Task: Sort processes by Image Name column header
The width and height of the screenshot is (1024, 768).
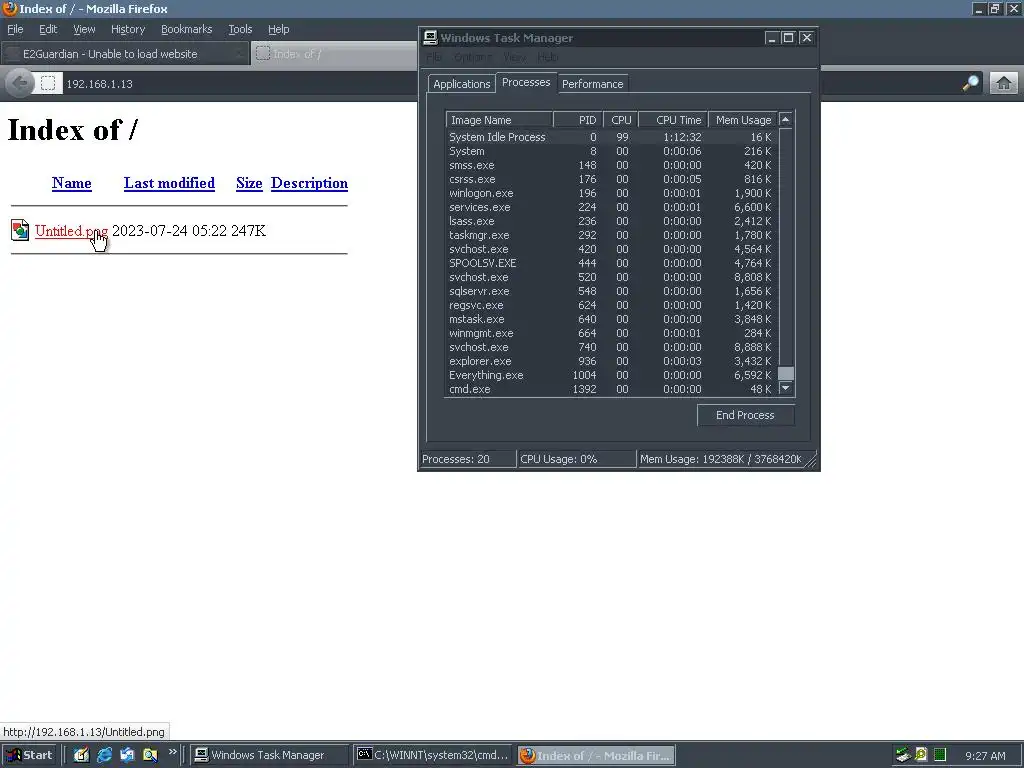Action: point(500,120)
